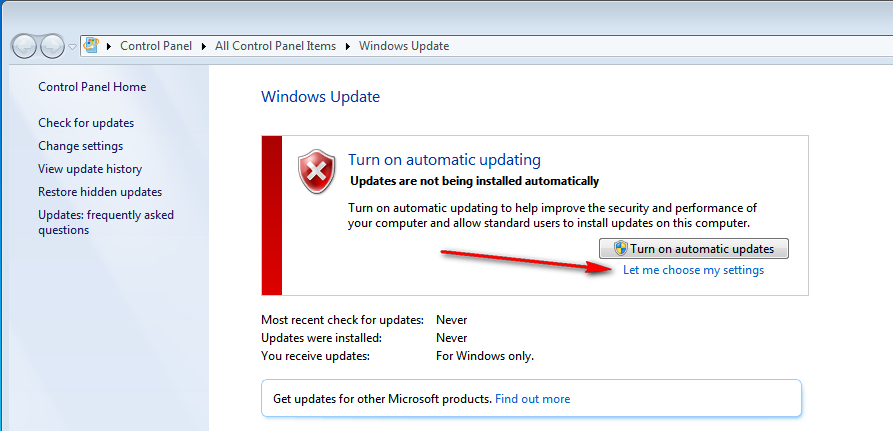Click the Forward navigation arrow button
This screenshot has width=893, height=431.
click(52, 46)
